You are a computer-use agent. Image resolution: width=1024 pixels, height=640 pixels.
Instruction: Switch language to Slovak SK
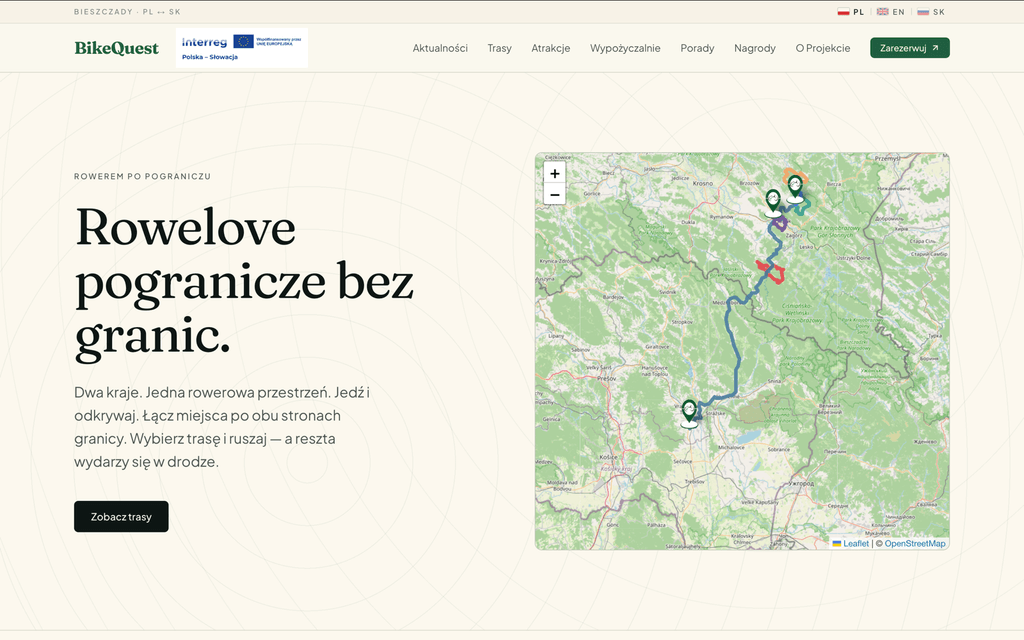click(931, 12)
